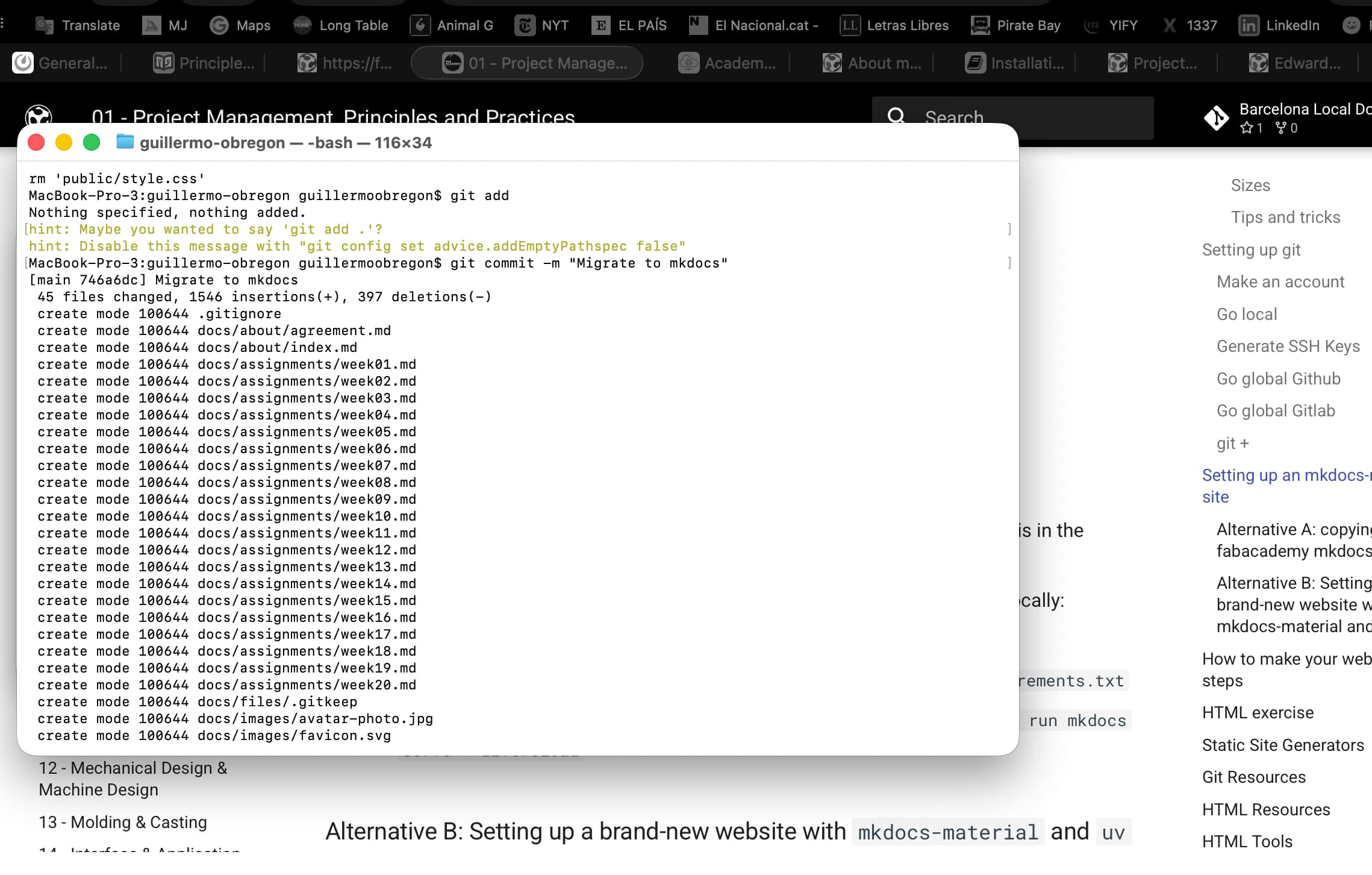Open the Maps bookmark icon
Screen dimensions: 1372x875
(219, 25)
